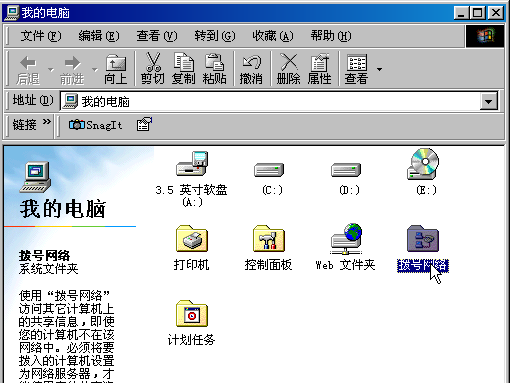Click the 我的电脑 title bar system icon

[12, 13]
